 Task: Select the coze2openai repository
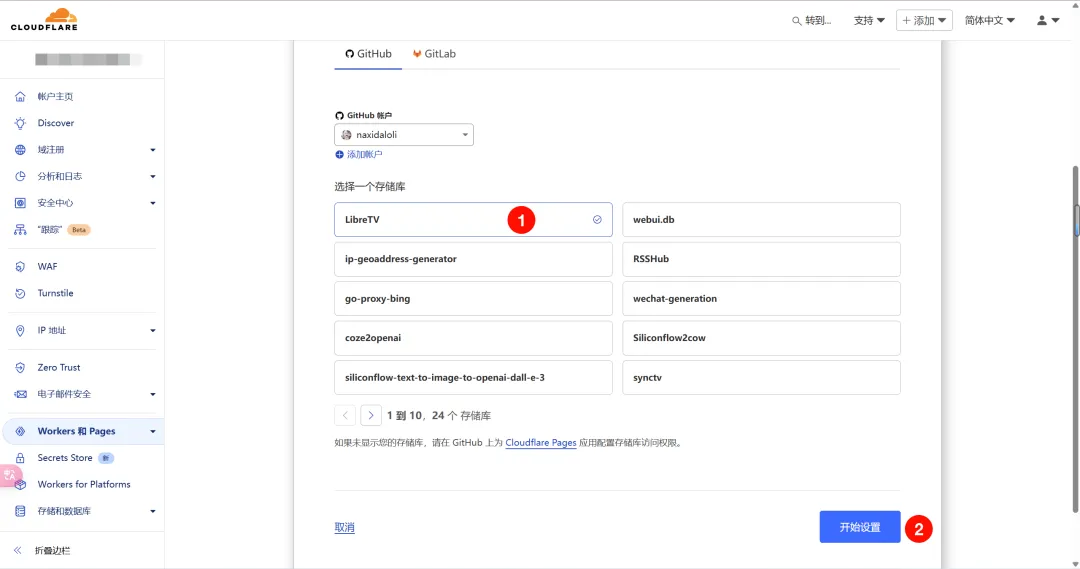[473, 338]
